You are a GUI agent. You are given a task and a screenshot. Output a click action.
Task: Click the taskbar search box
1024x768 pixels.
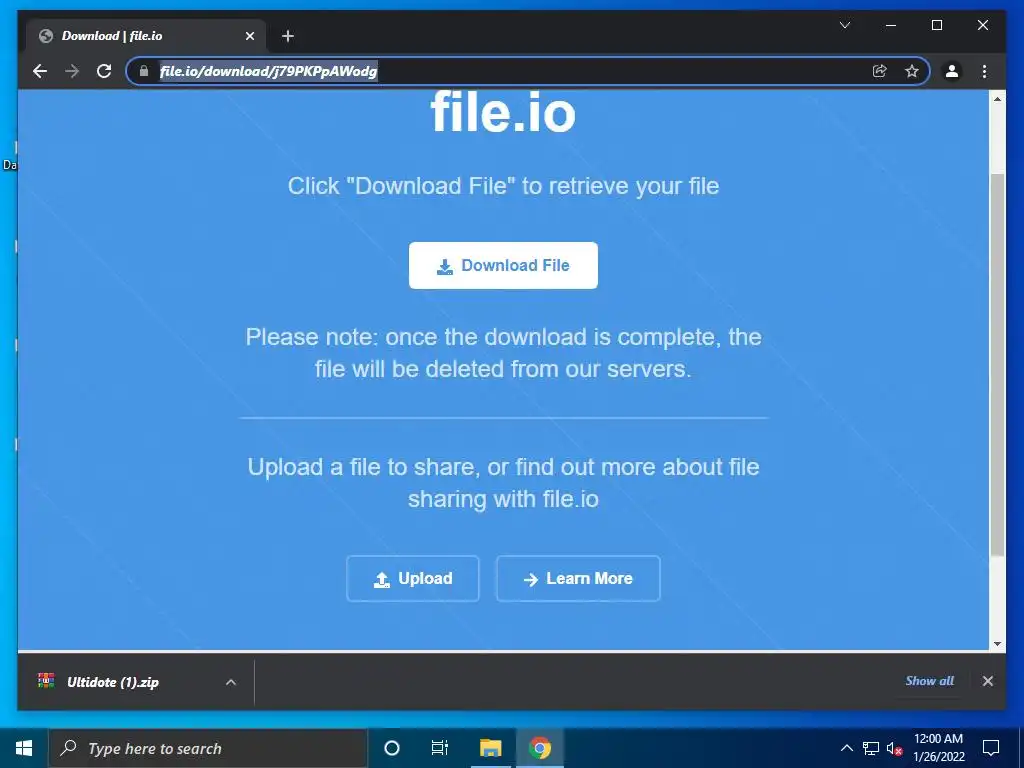[x=208, y=748]
